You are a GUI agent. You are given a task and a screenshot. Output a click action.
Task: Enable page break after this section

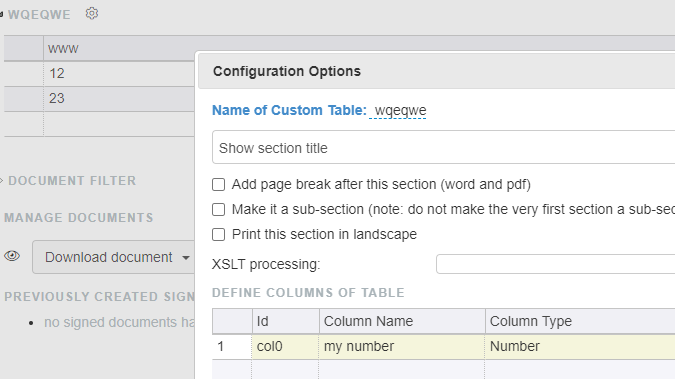point(219,185)
